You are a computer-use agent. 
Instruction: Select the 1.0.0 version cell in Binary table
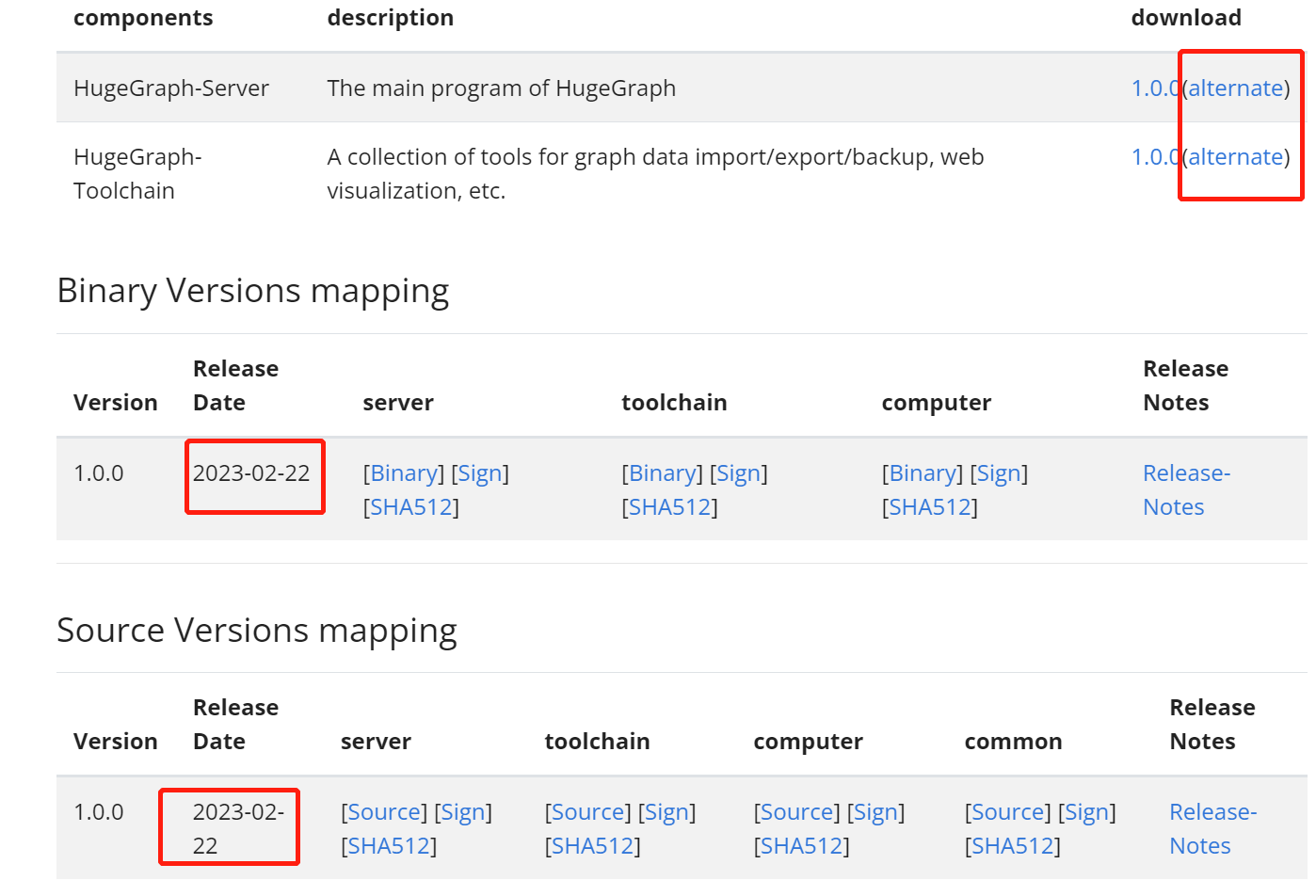tap(99, 472)
